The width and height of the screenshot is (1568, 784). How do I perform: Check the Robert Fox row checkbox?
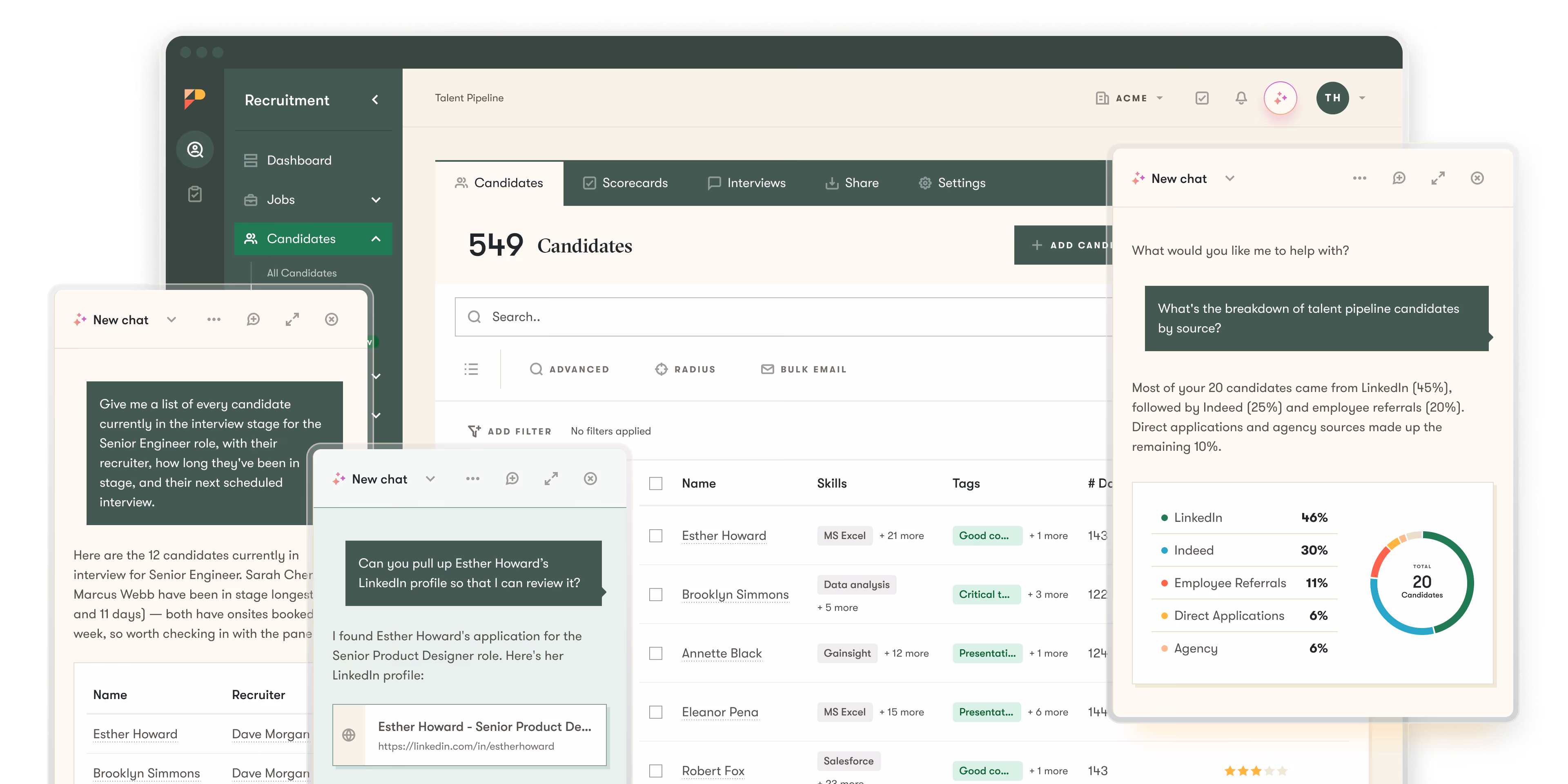(x=655, y=771)
